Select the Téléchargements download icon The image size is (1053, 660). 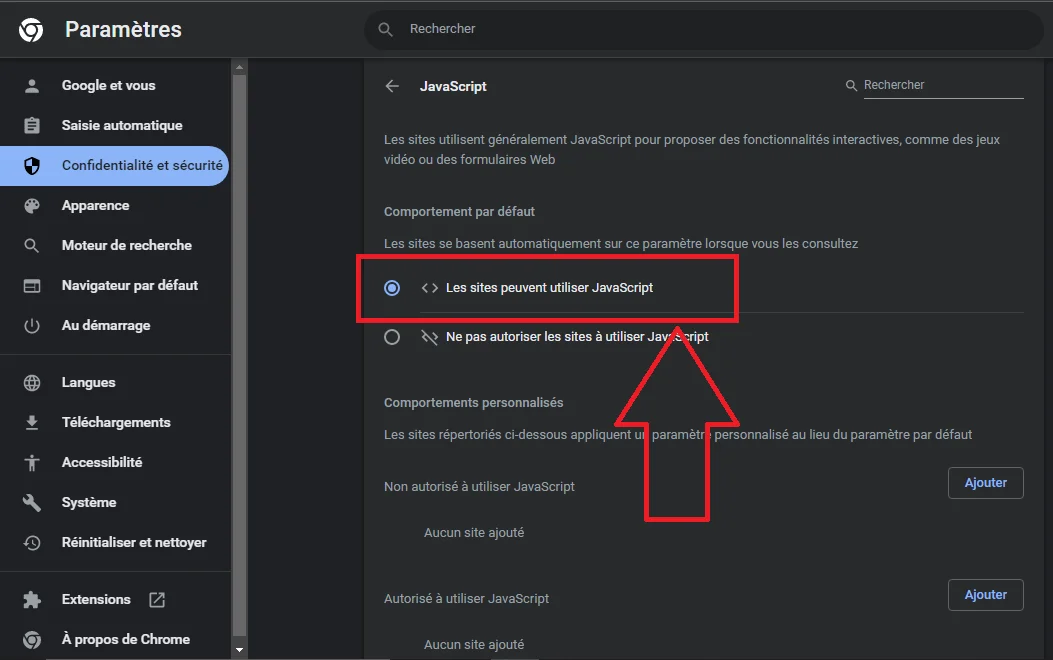(30, 422)
